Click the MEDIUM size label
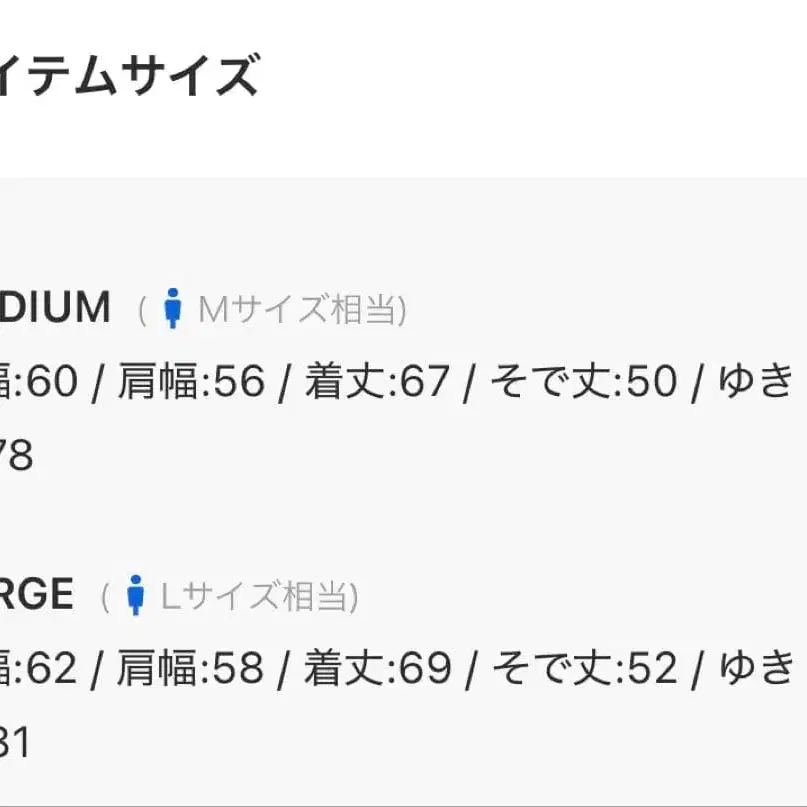Screen dimensions: 807x807 55,307
